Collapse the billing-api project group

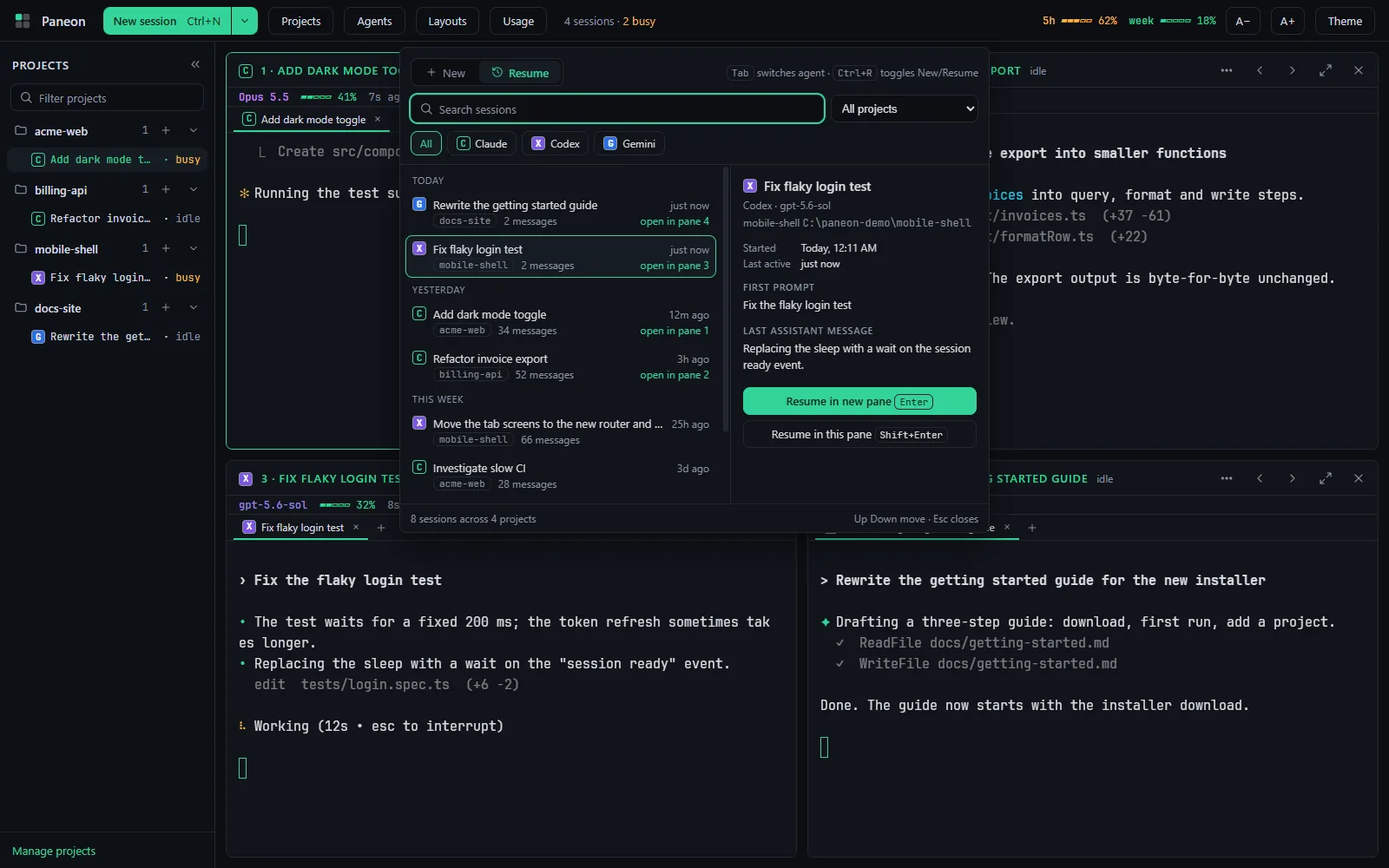pos(194,190)
